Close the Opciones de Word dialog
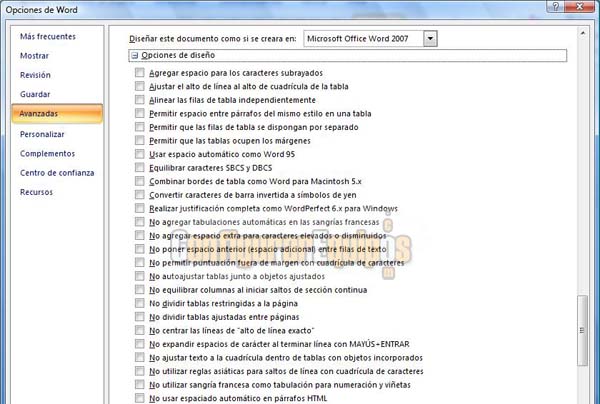600x404 pixels. pos(579,6)
